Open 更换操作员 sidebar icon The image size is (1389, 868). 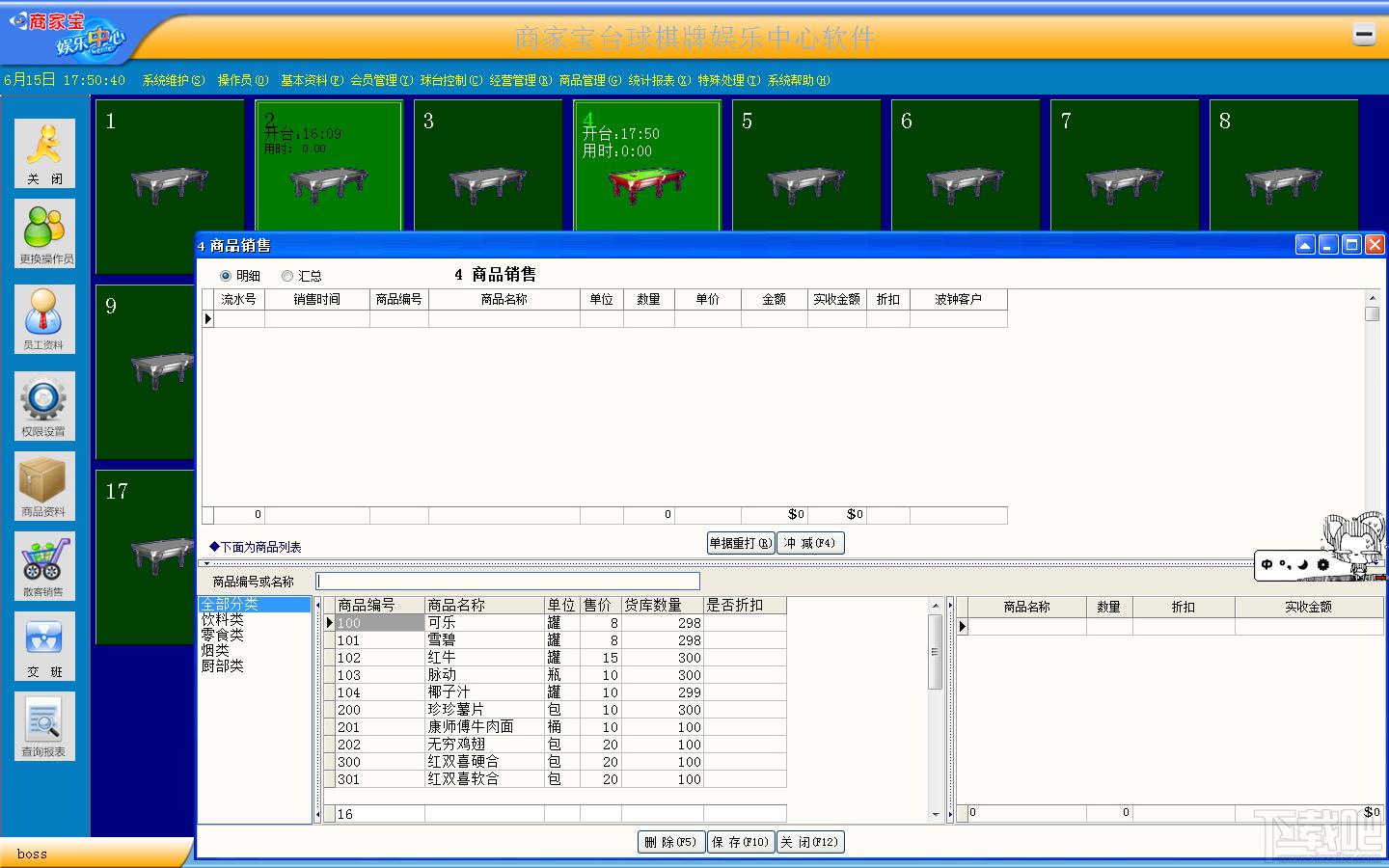tap(44, 233)
